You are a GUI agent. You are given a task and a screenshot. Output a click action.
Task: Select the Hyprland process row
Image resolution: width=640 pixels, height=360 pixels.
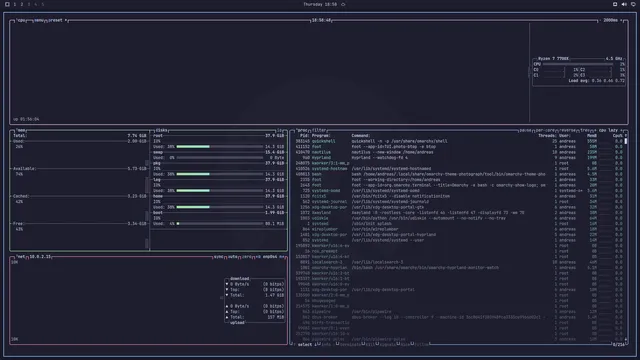click(x=459, y=158)
